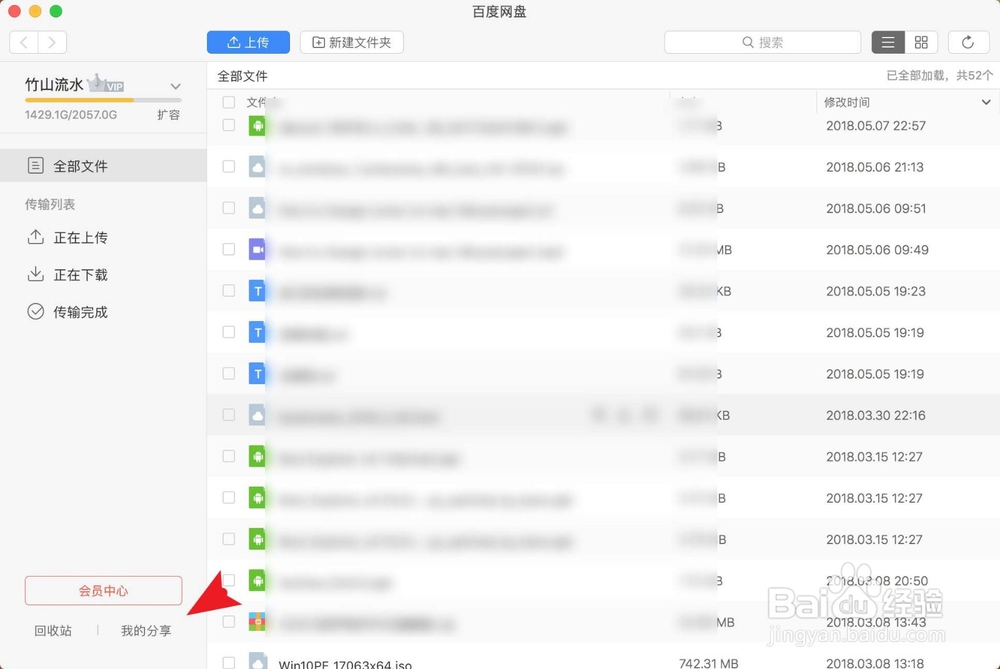Click 1429.1G/2057.0G storage text
This screenshot has width=1000, height=669.
point(71,115)
